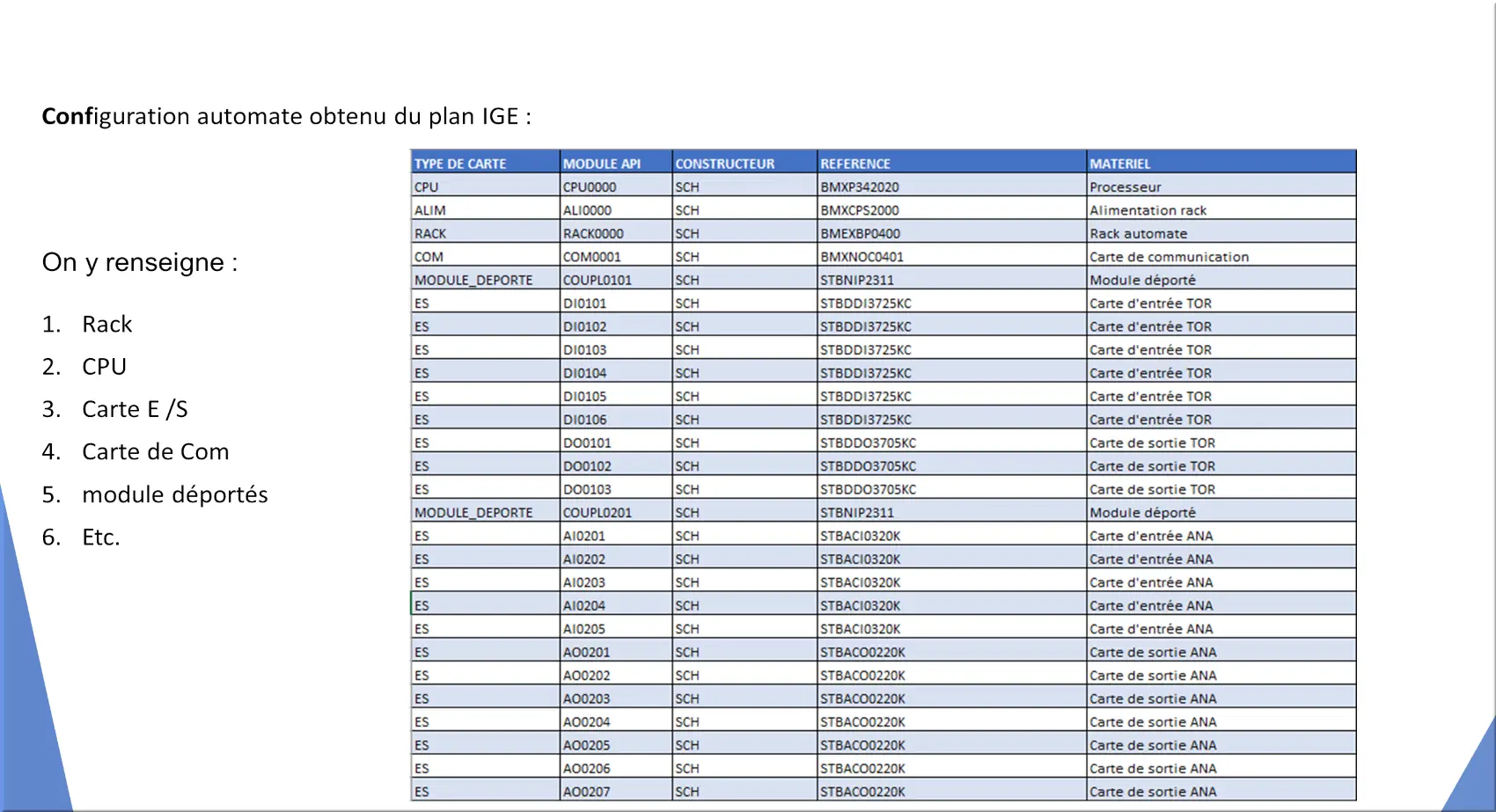This screenshot has width=1496, height=812.
Task: Select cell DO0101
Action: [616, 443]
